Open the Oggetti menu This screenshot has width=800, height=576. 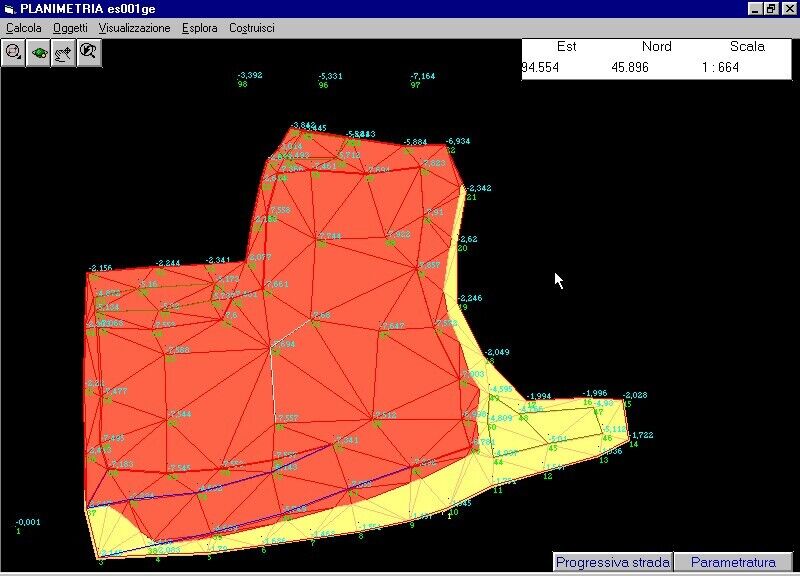click(70, 28)
